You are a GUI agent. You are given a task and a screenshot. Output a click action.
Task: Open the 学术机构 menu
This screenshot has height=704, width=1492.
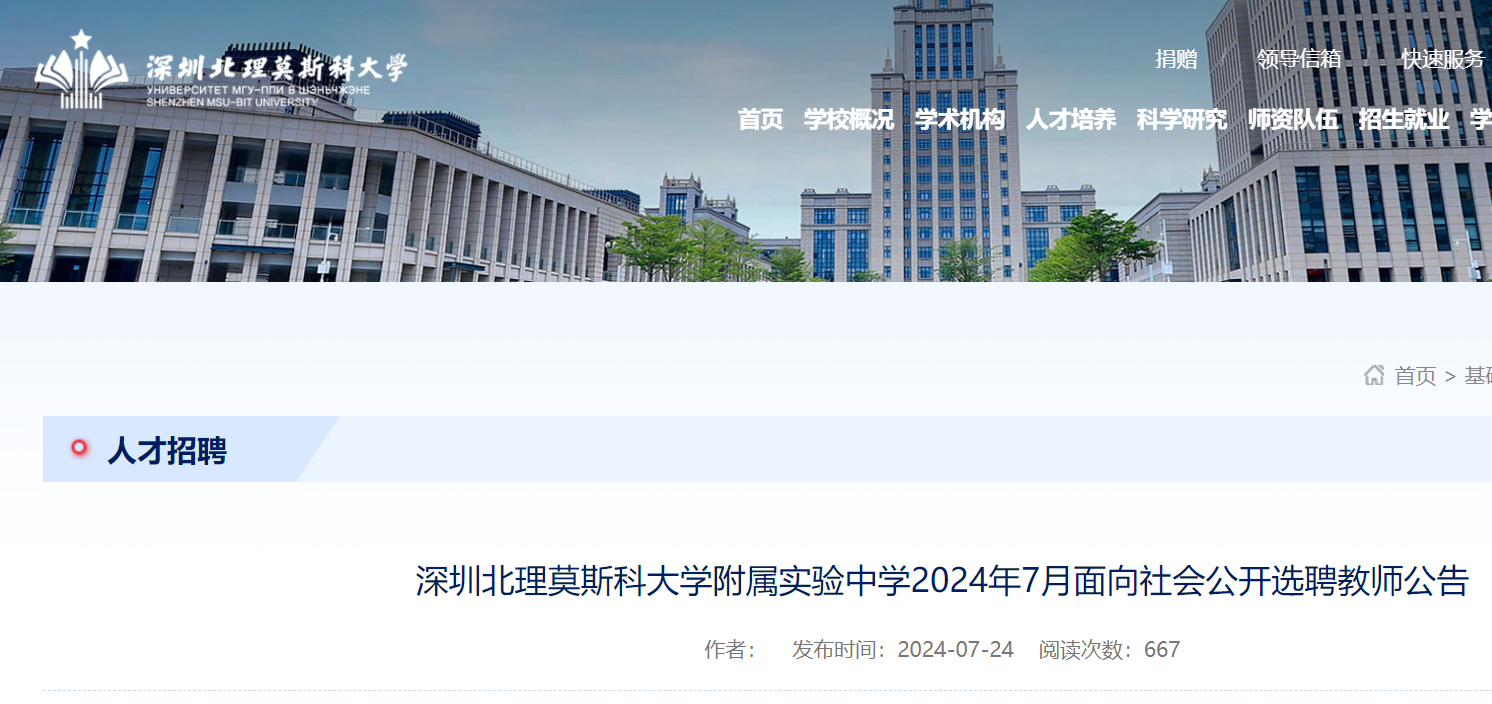tap(960, 119)
